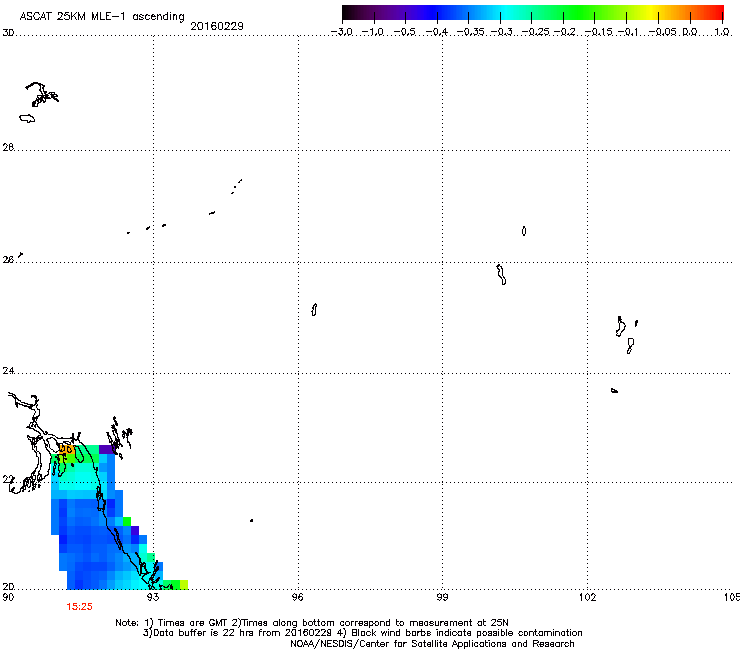740x650 pixels.
Task: Click the -0.3 color scale label
Action: pyautogui.click(x=501, y=32)
